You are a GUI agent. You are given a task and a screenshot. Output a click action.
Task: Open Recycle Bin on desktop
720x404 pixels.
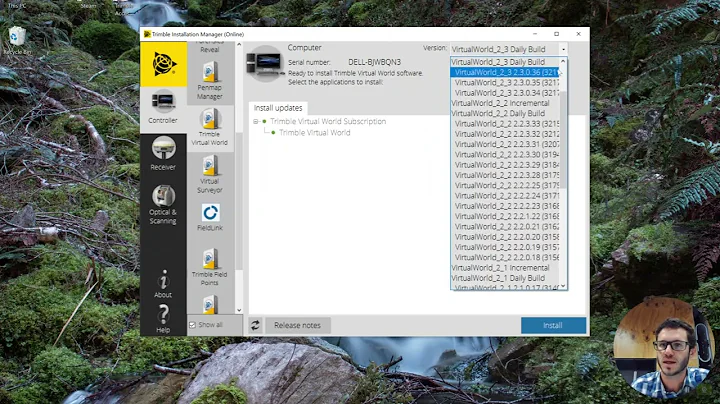[x=17, y=40]
